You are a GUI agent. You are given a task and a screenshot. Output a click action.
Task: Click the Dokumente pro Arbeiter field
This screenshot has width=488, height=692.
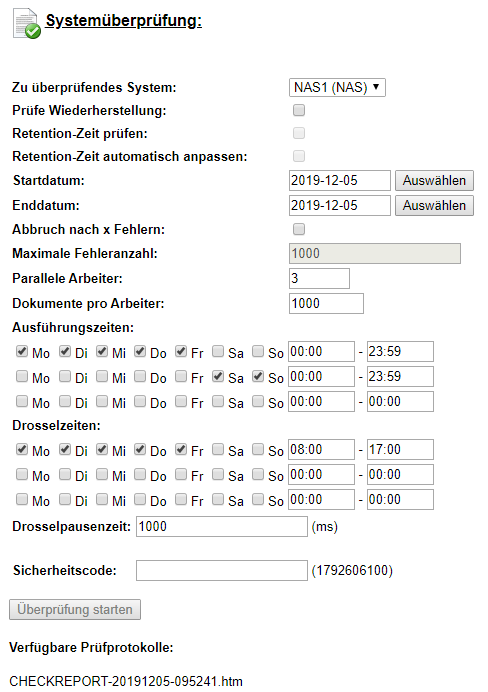pos(327,304)
